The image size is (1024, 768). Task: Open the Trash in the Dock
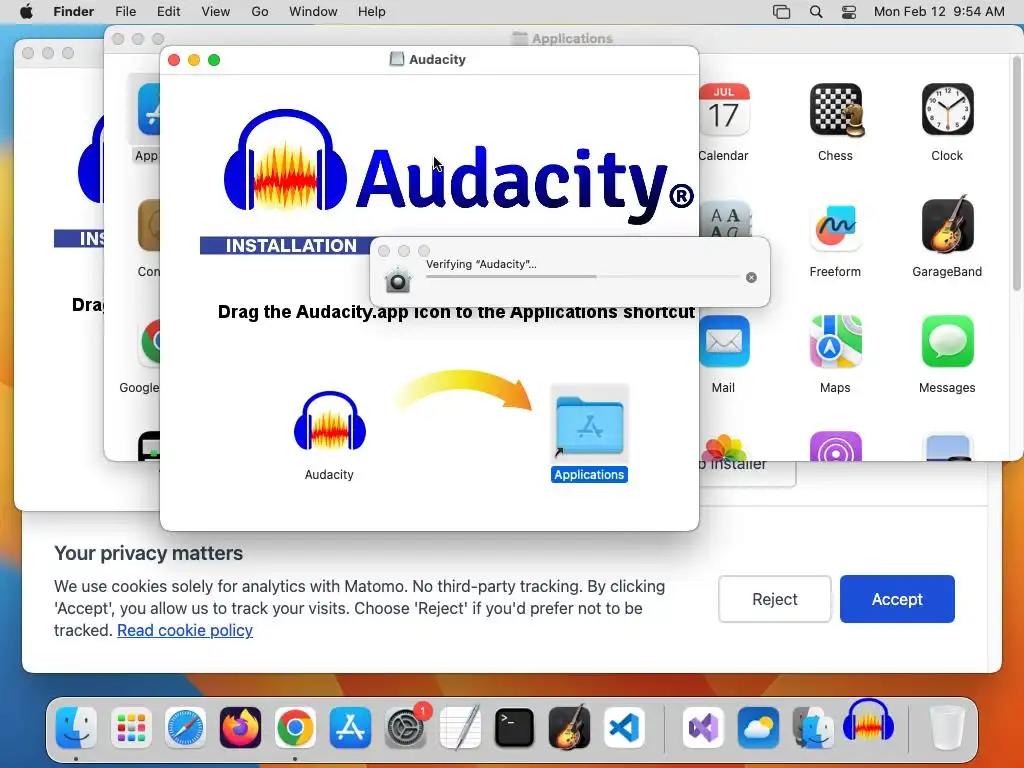pos(946,727)
